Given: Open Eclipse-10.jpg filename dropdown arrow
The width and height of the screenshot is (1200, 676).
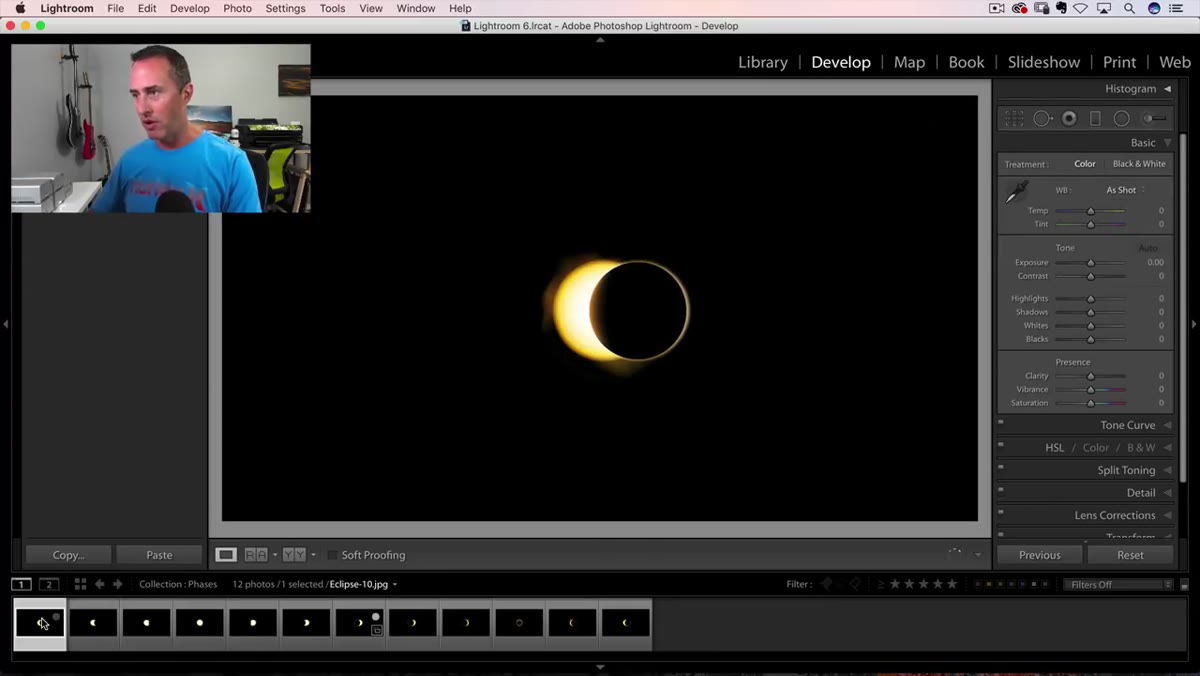Looking at the screenshot, I should tap(395, 584).
